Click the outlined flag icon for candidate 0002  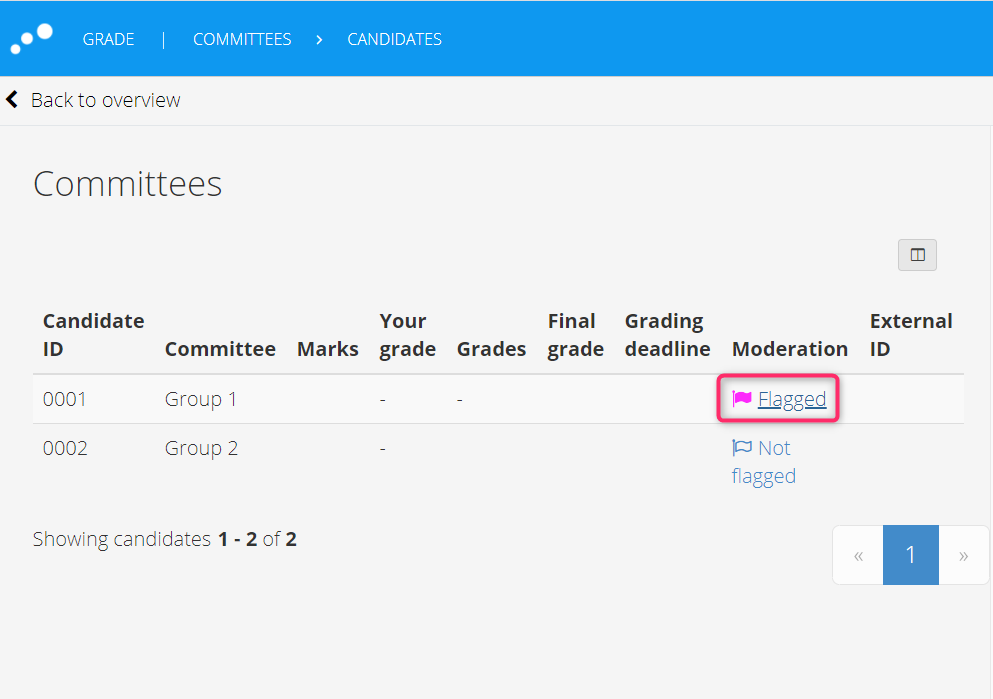[742, 448]
